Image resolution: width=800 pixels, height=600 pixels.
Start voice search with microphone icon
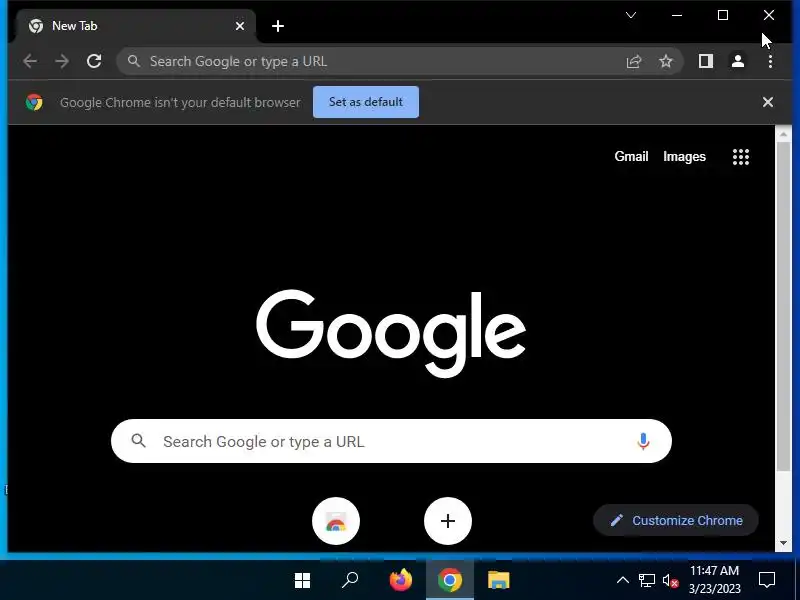(x=643, y=441)
